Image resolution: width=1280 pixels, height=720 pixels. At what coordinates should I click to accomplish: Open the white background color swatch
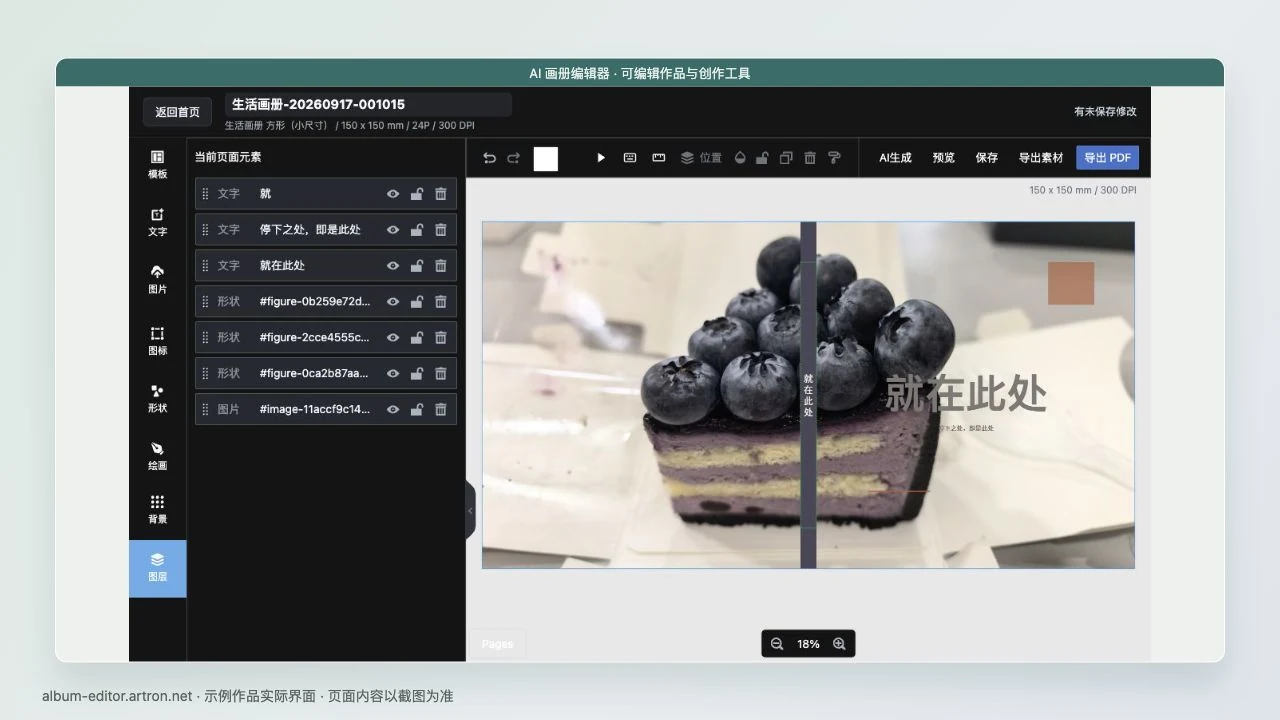pos(546,158)
